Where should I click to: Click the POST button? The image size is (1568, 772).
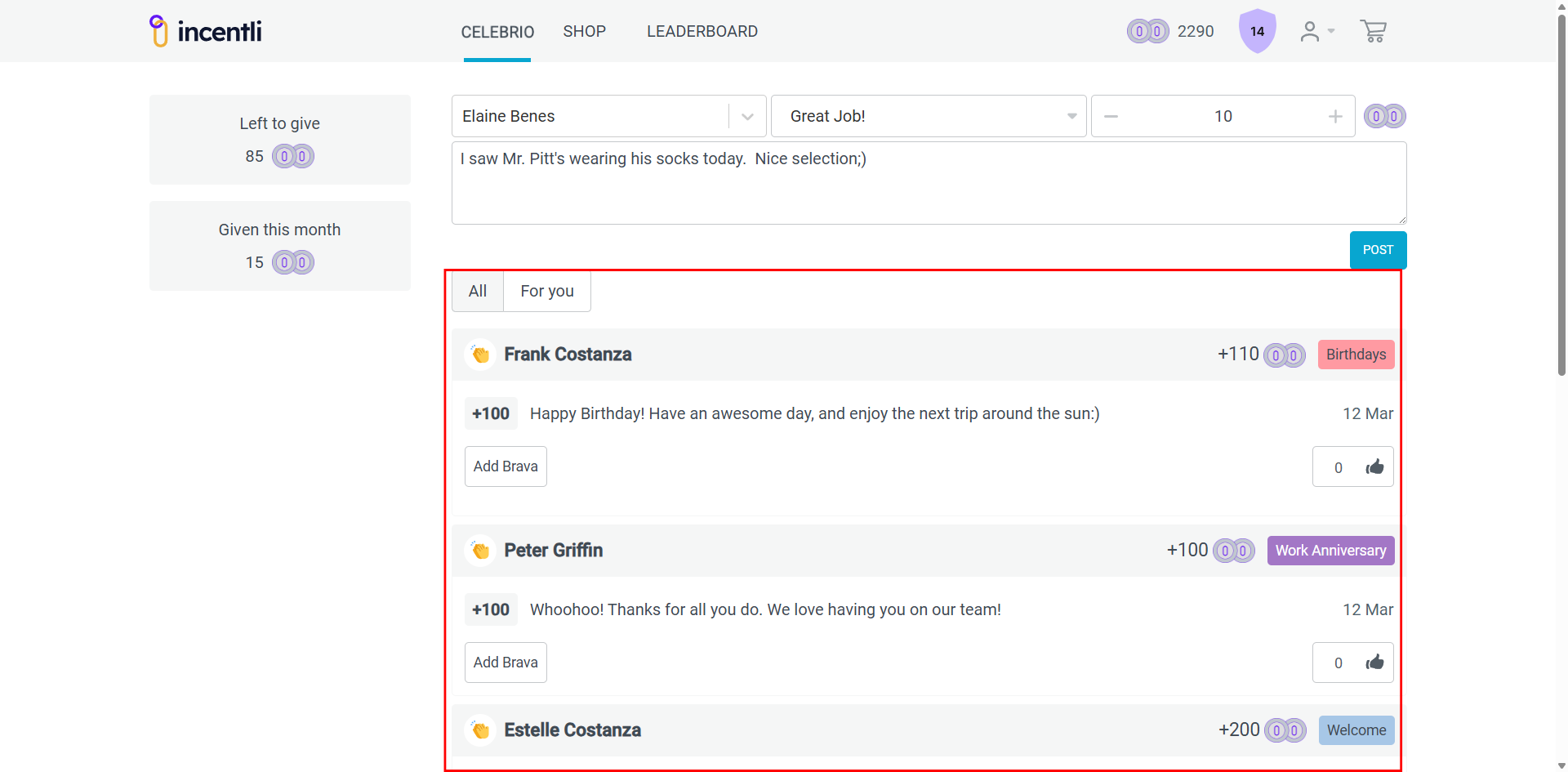(1378, 250)
